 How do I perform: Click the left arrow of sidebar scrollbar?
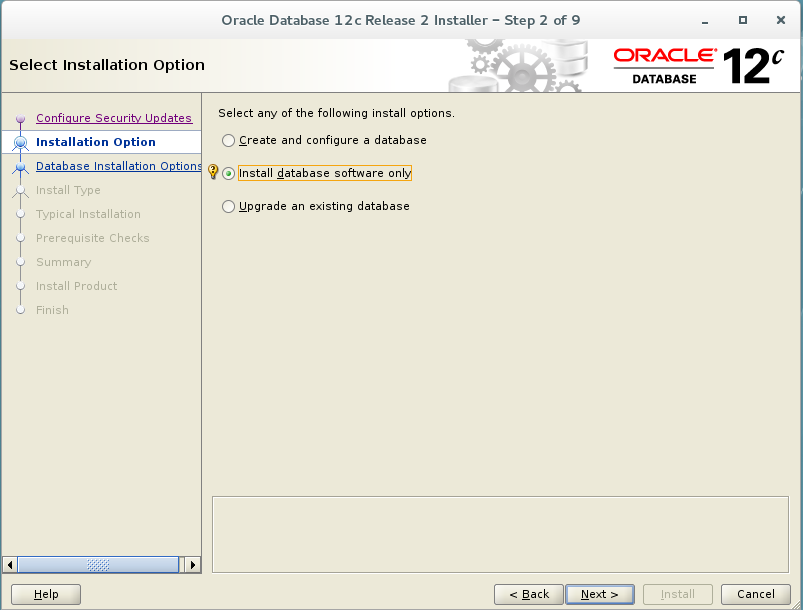(10, 565)
